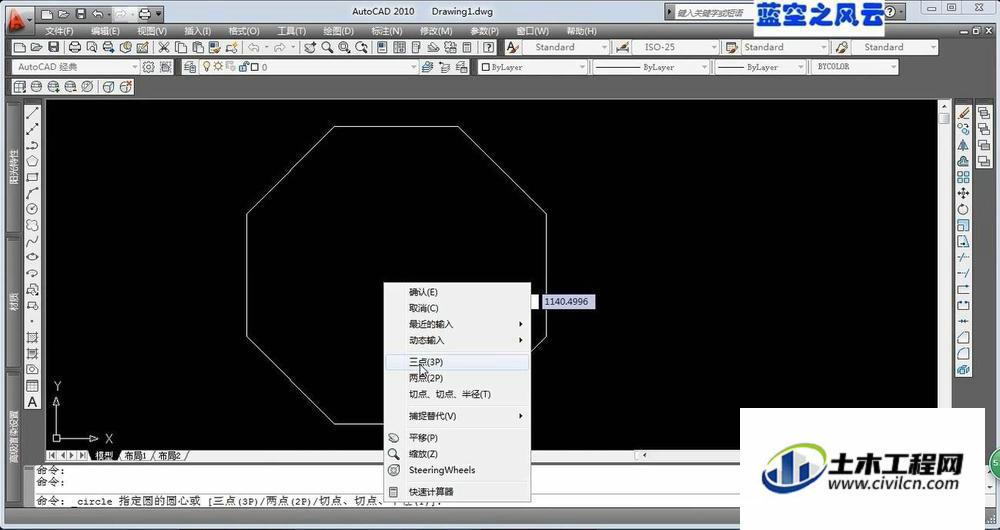The width and height of the screenshot is (1000, 530).
Task: Select the Move tool in Modify toolbar
Action: tap(963, 193)
